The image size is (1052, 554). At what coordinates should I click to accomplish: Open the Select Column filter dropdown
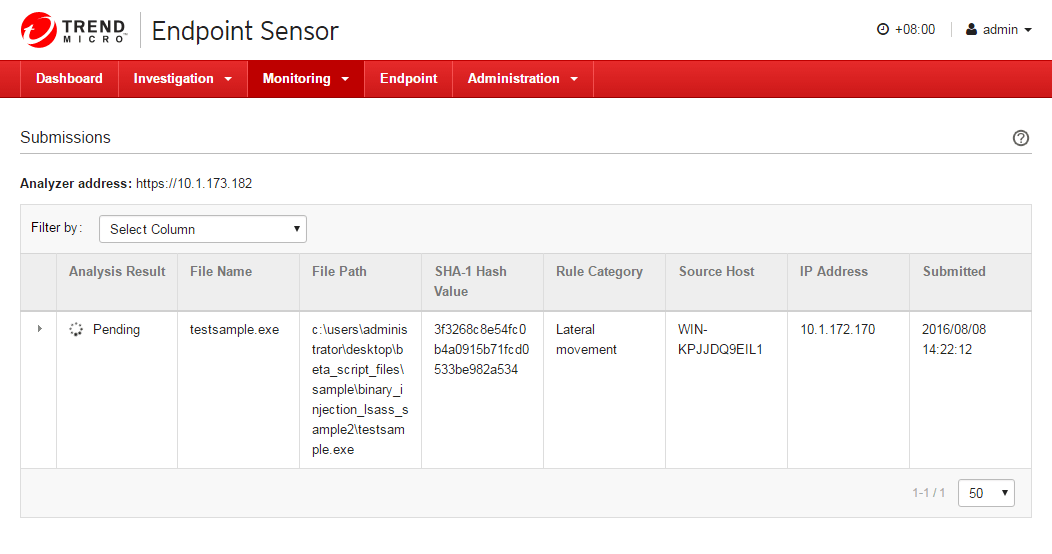203,229
